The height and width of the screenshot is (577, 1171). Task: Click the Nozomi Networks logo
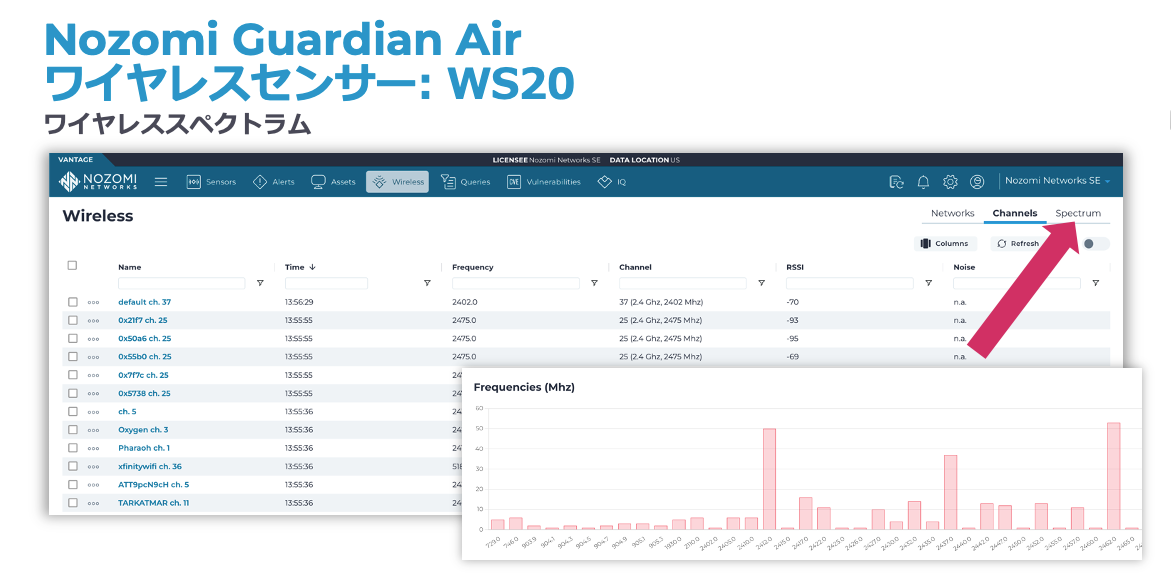pyautogui.click(x=97, y=181)
